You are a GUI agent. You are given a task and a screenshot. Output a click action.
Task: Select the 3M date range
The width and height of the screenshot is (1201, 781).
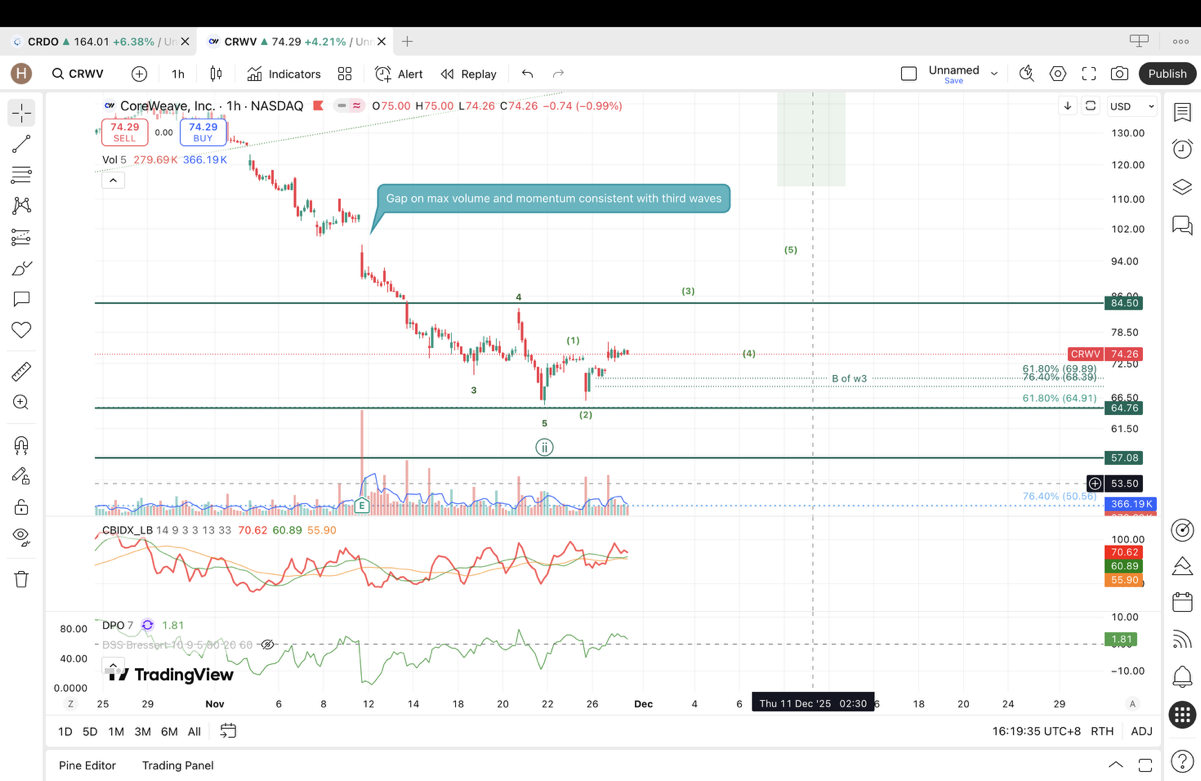[x=143, y=731]
